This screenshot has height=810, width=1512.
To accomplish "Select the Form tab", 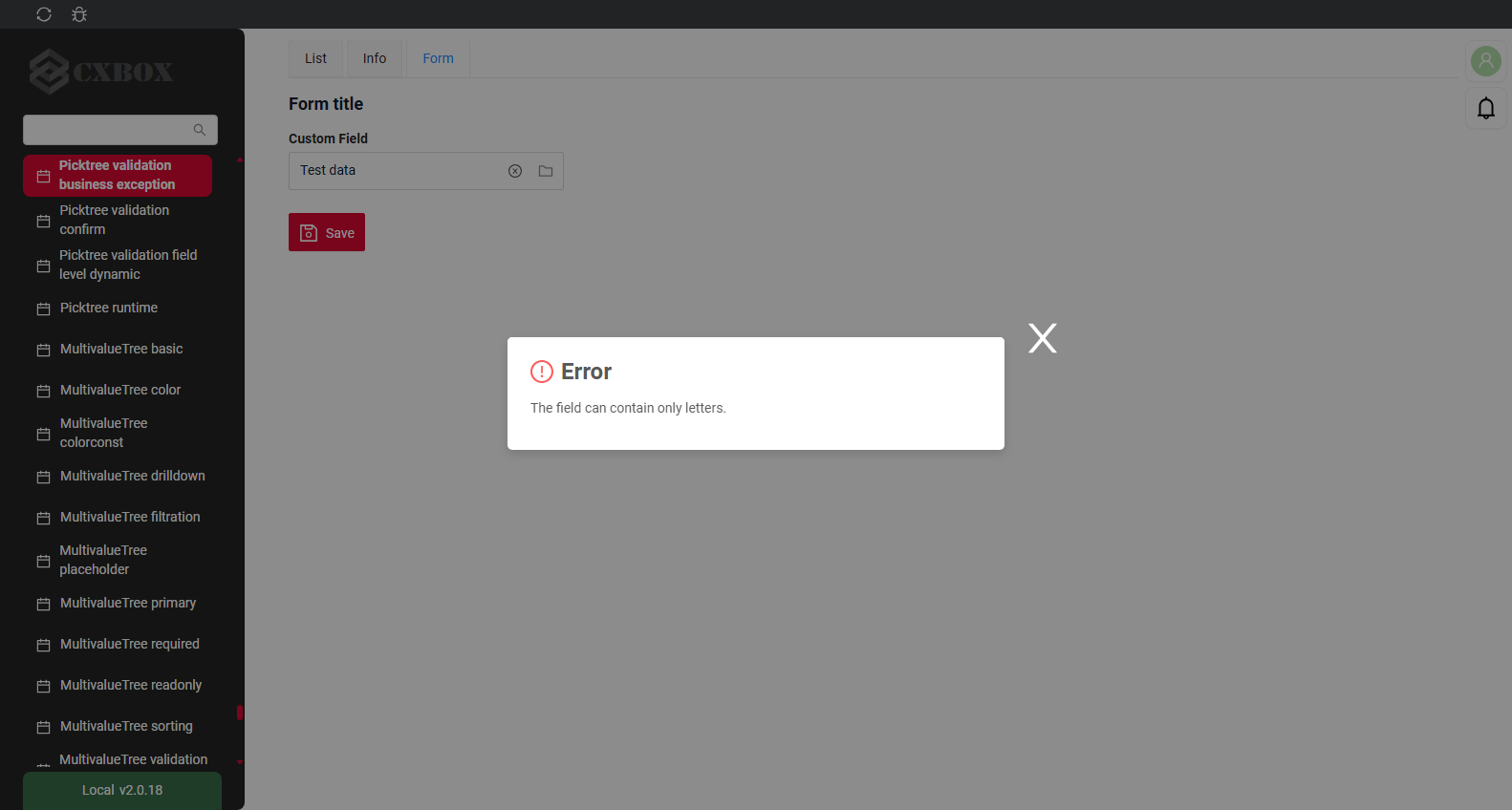I will 439,58.
